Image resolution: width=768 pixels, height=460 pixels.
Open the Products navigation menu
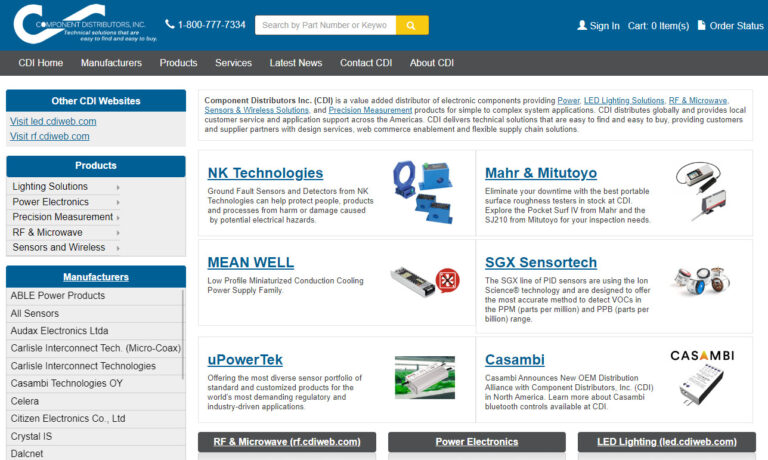[x=178, y=63]
